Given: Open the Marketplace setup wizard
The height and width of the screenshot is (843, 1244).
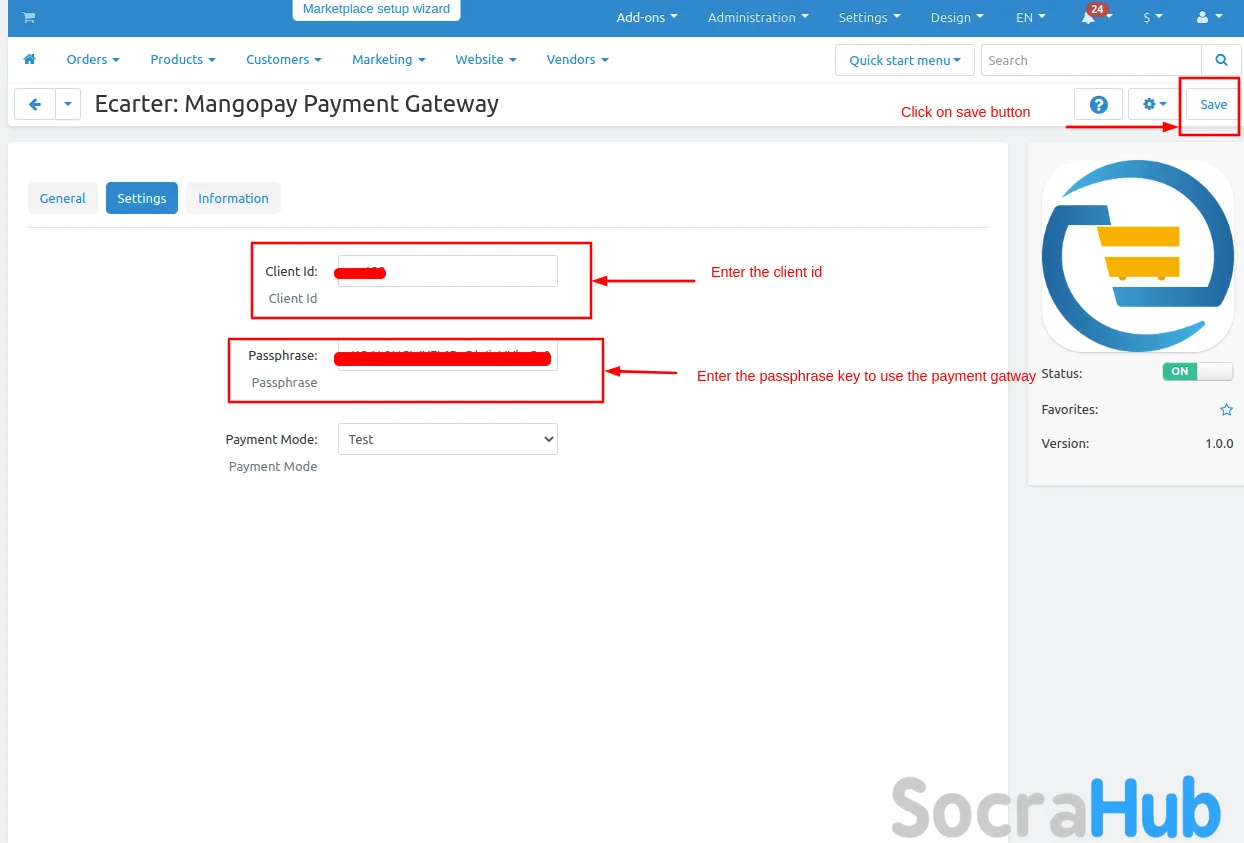Looking at the screenshot, I should point(376,9).
